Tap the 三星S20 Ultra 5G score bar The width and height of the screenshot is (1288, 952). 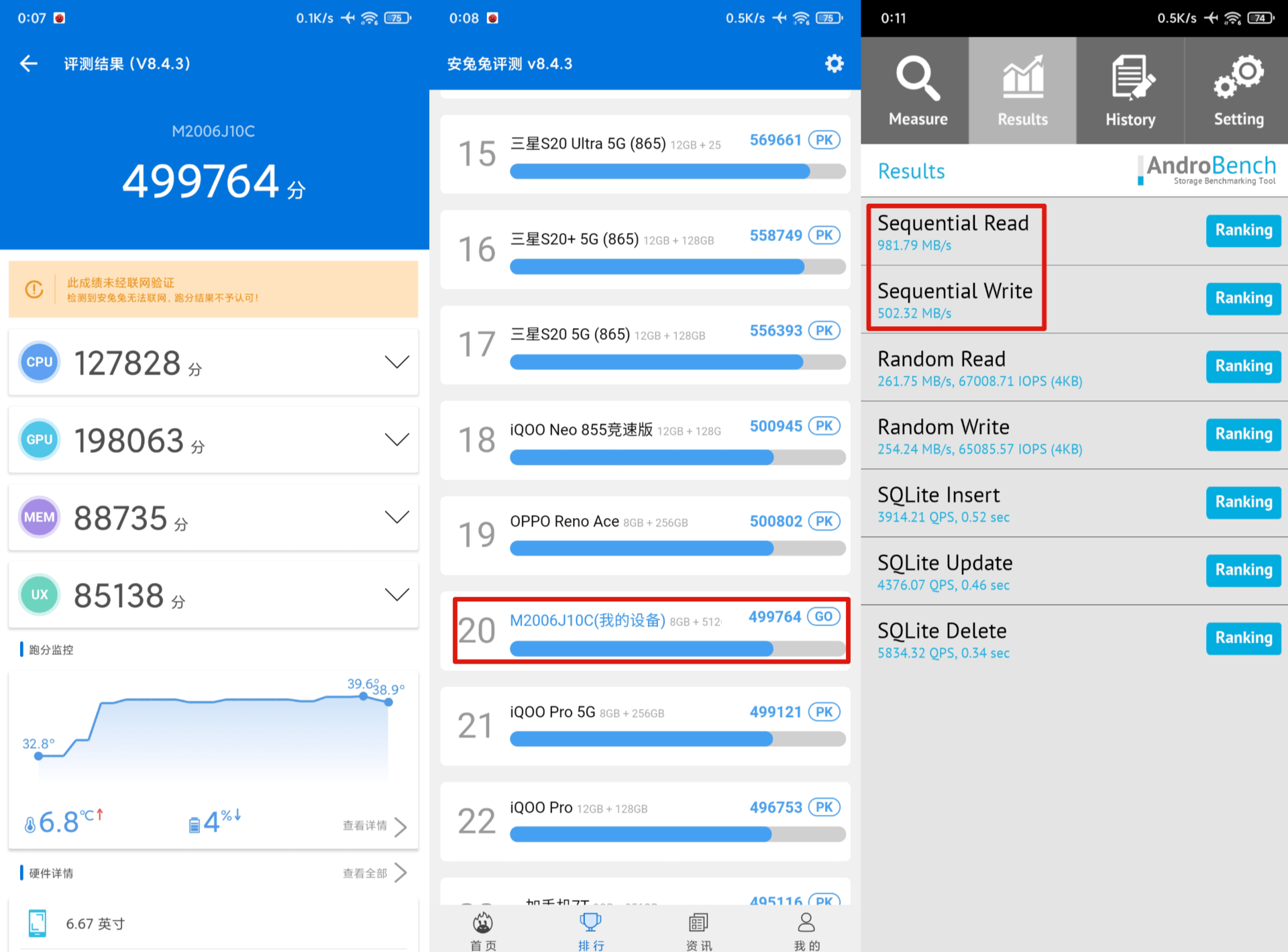tap(678, 172)
